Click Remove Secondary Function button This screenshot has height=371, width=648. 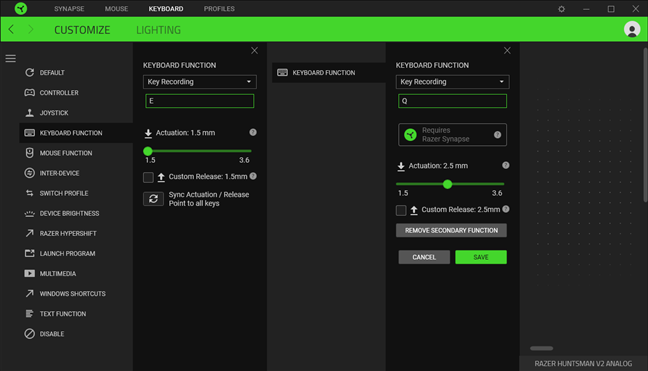click(x=451, y=230)
